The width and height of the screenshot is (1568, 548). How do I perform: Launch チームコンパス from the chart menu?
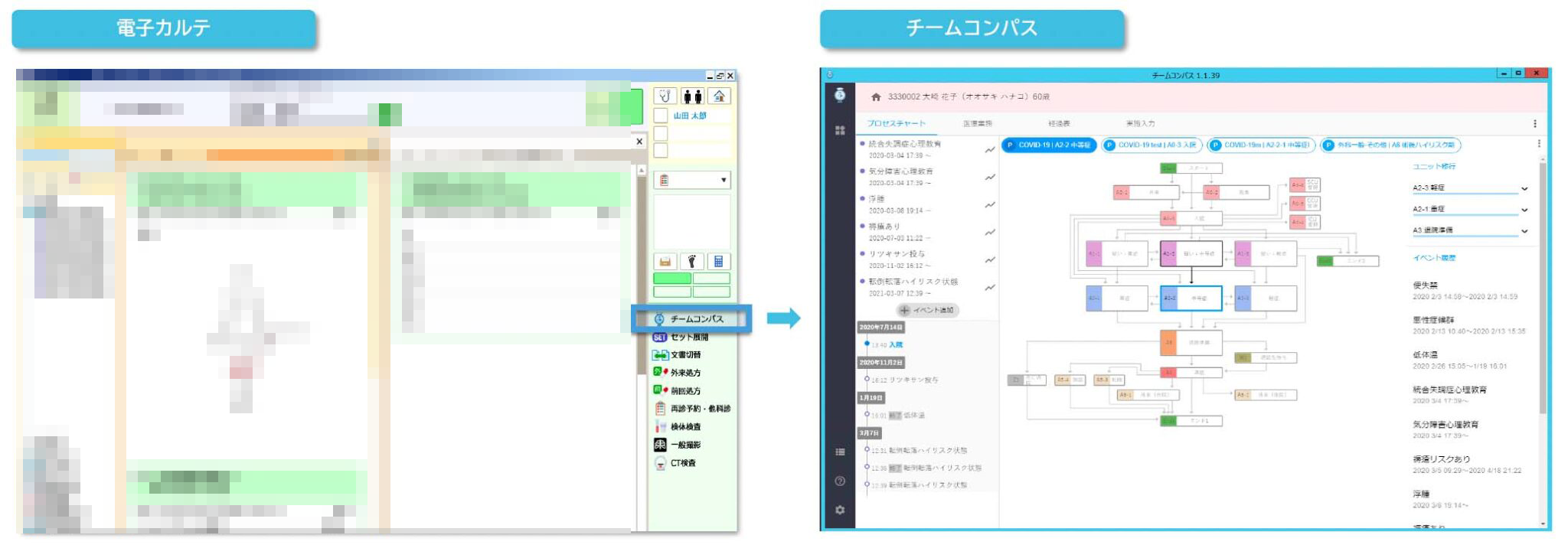[691, 318]
